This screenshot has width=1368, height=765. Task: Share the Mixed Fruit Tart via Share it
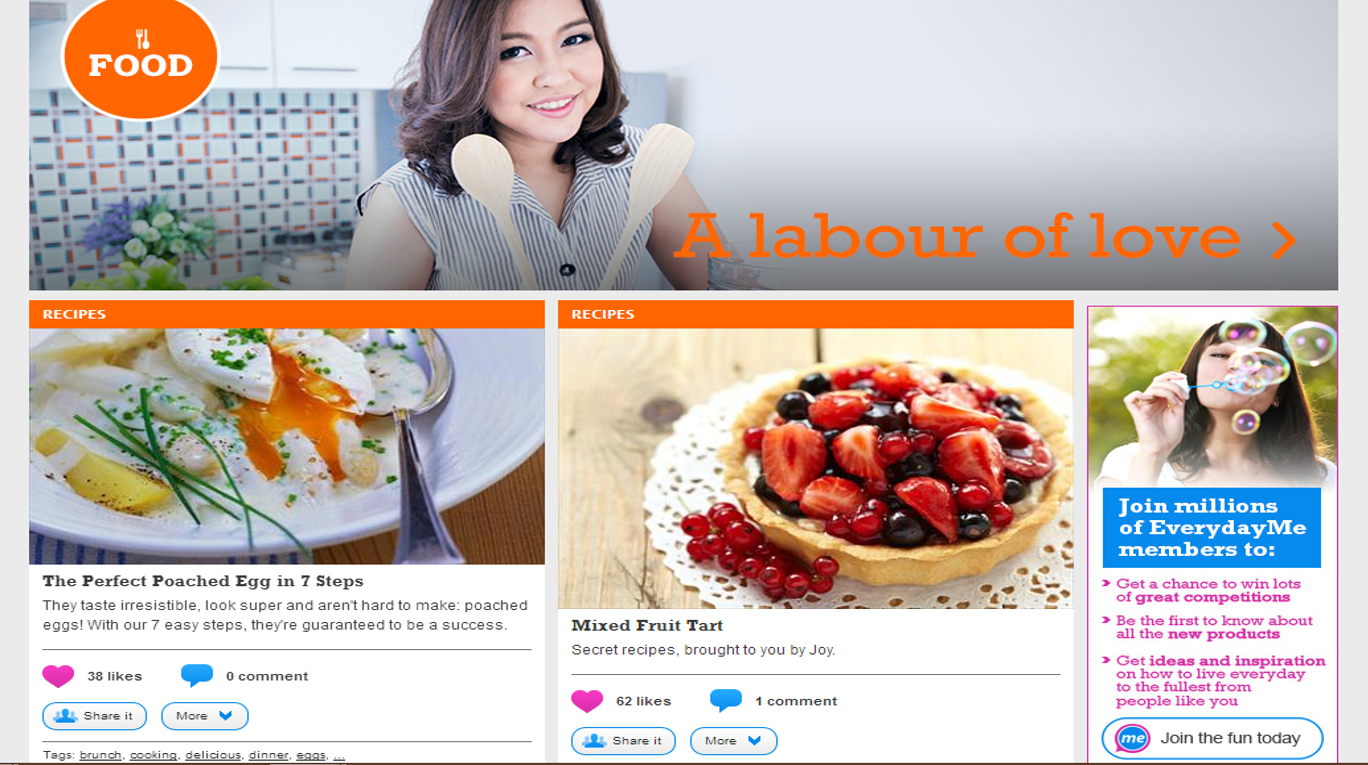[623, 741]
